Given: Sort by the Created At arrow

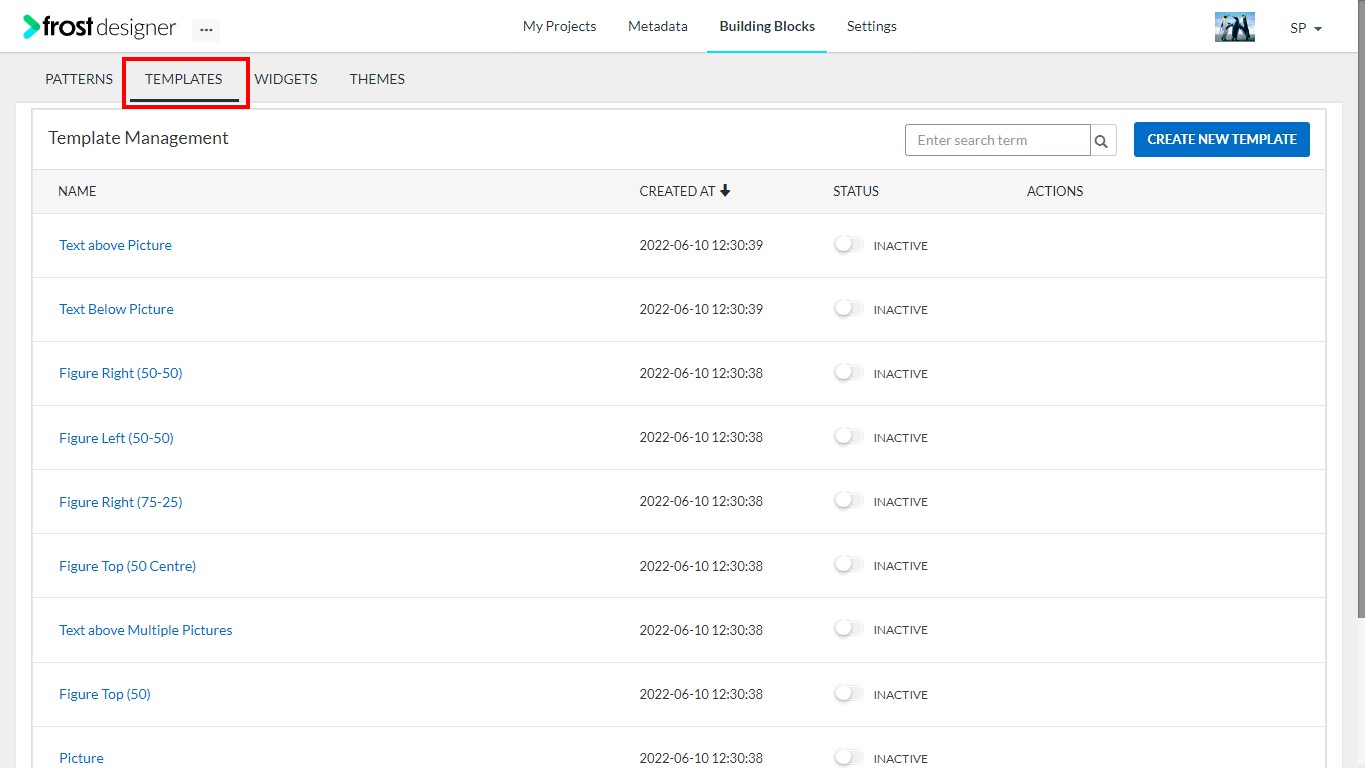Looking at the screenshot, I should (725, 190).
